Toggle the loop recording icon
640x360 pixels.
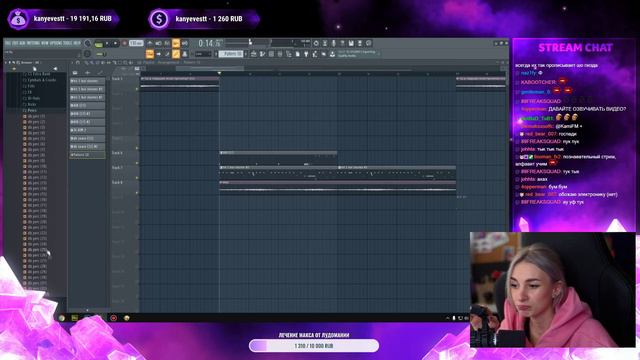(x=184, y=43)
